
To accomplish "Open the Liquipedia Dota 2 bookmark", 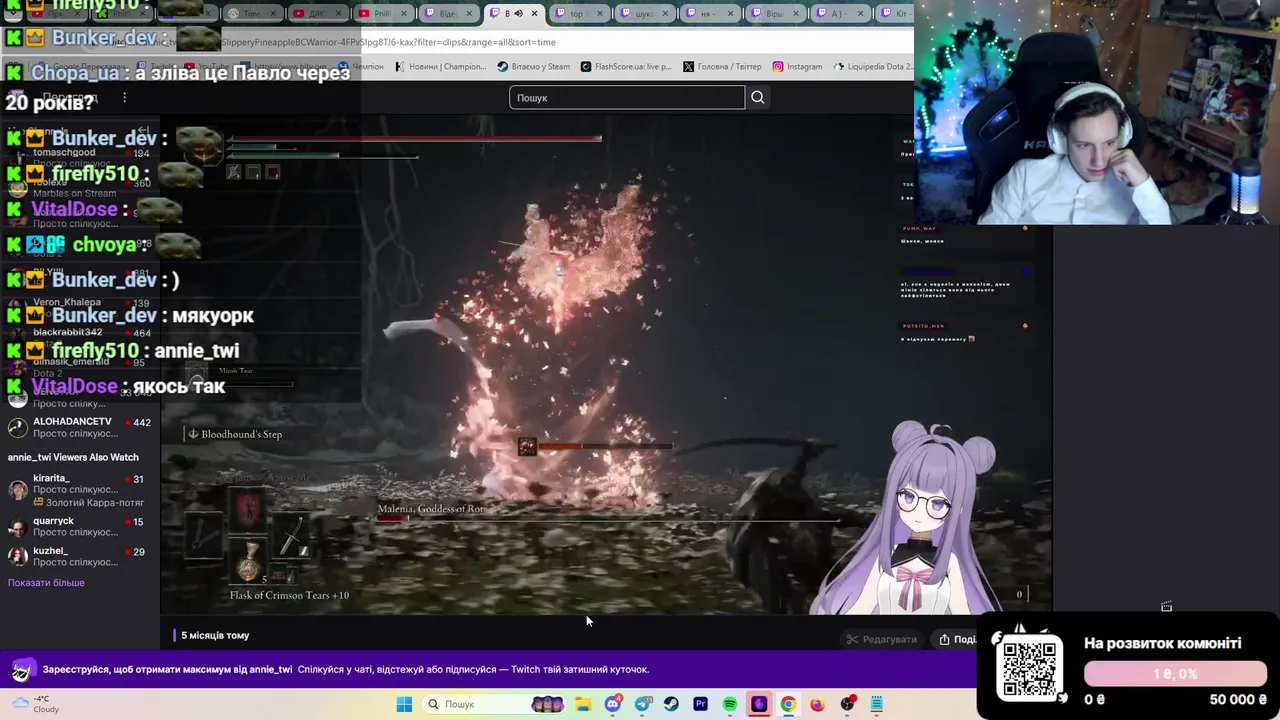I will tap(872, 66).
